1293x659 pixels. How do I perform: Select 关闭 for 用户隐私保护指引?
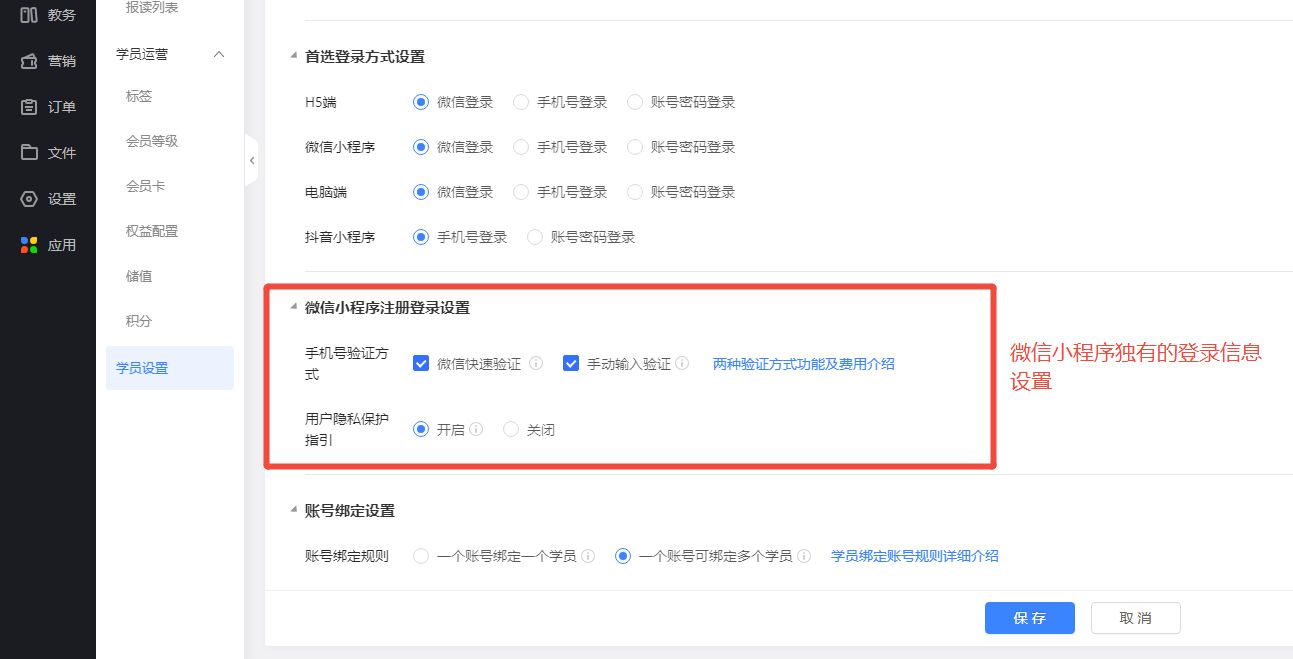pyautogui.click(x=511, y=430)
